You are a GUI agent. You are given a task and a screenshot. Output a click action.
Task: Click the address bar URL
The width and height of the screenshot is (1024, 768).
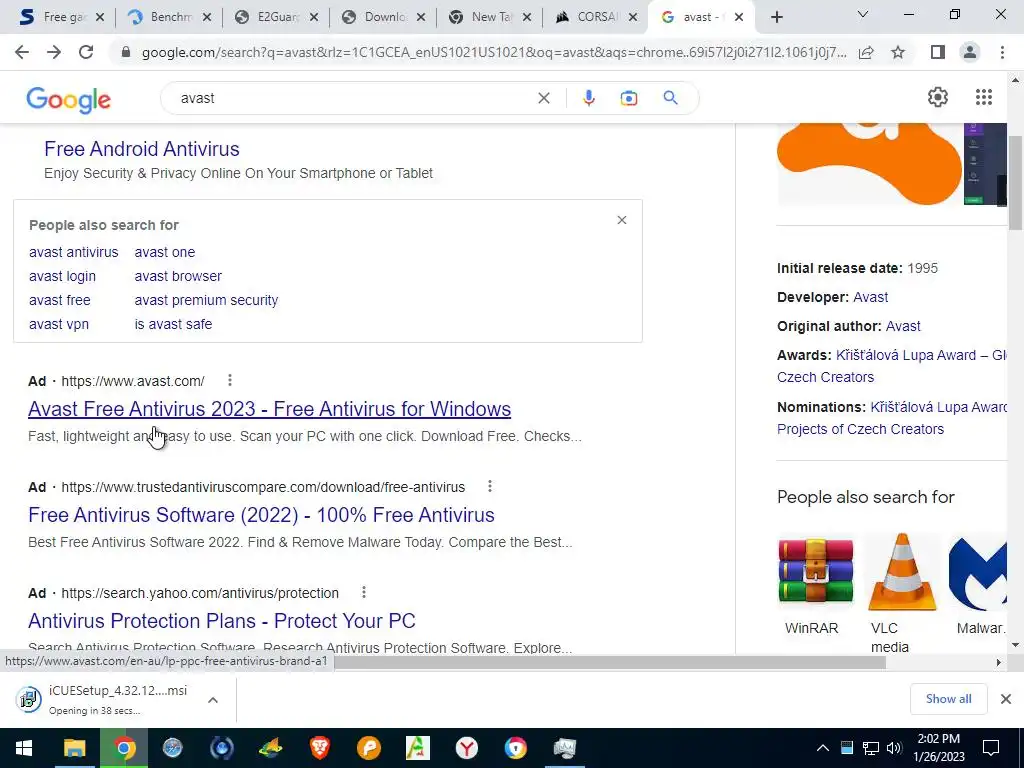pyautogui.click(x=494, y=52)
